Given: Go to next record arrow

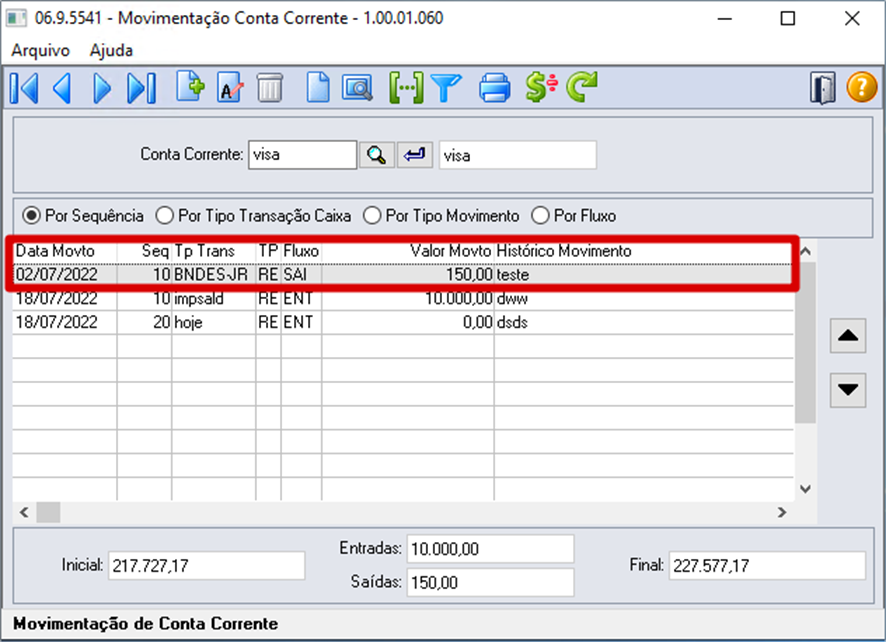Looking at the screenshot, I should pos(102,88).
